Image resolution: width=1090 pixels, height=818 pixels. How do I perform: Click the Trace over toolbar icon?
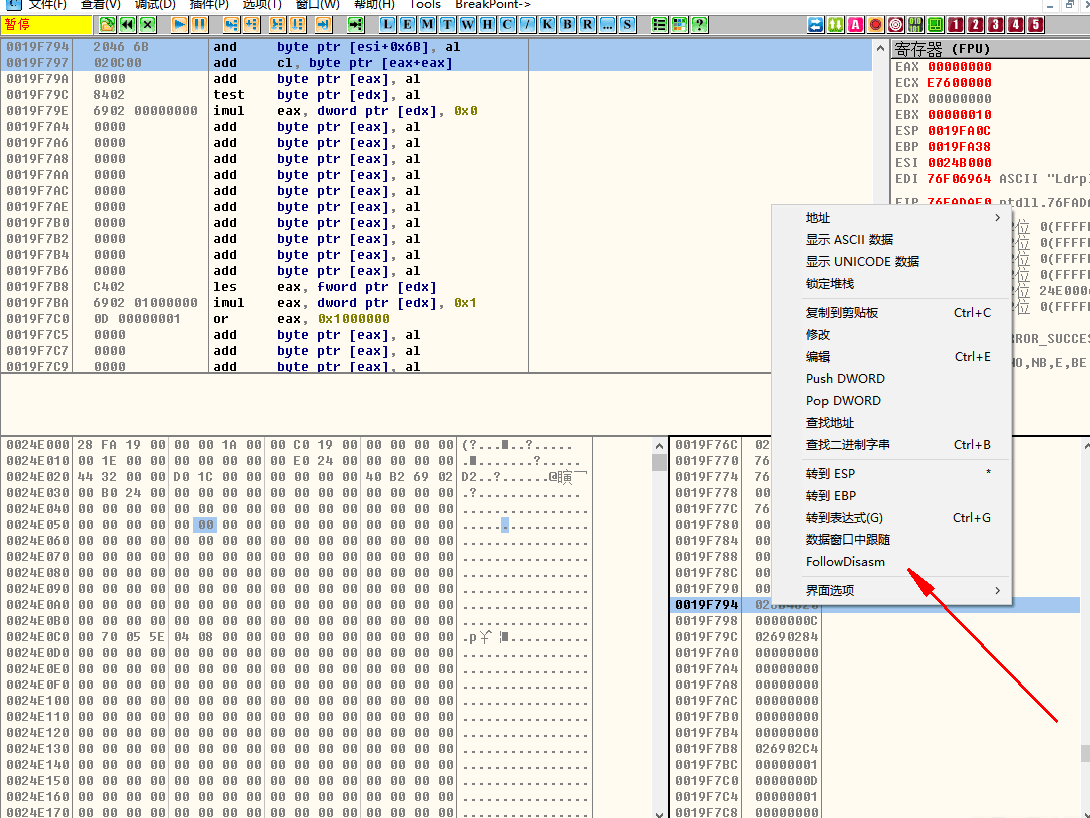click(x=298, y=25)
